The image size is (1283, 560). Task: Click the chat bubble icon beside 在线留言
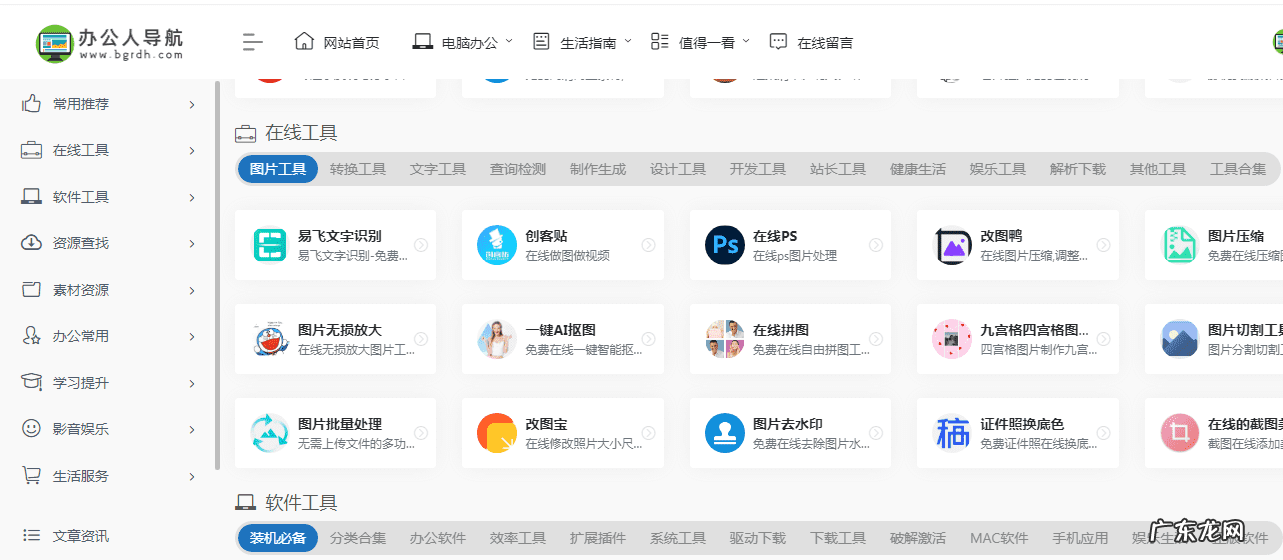coord(778,42)
